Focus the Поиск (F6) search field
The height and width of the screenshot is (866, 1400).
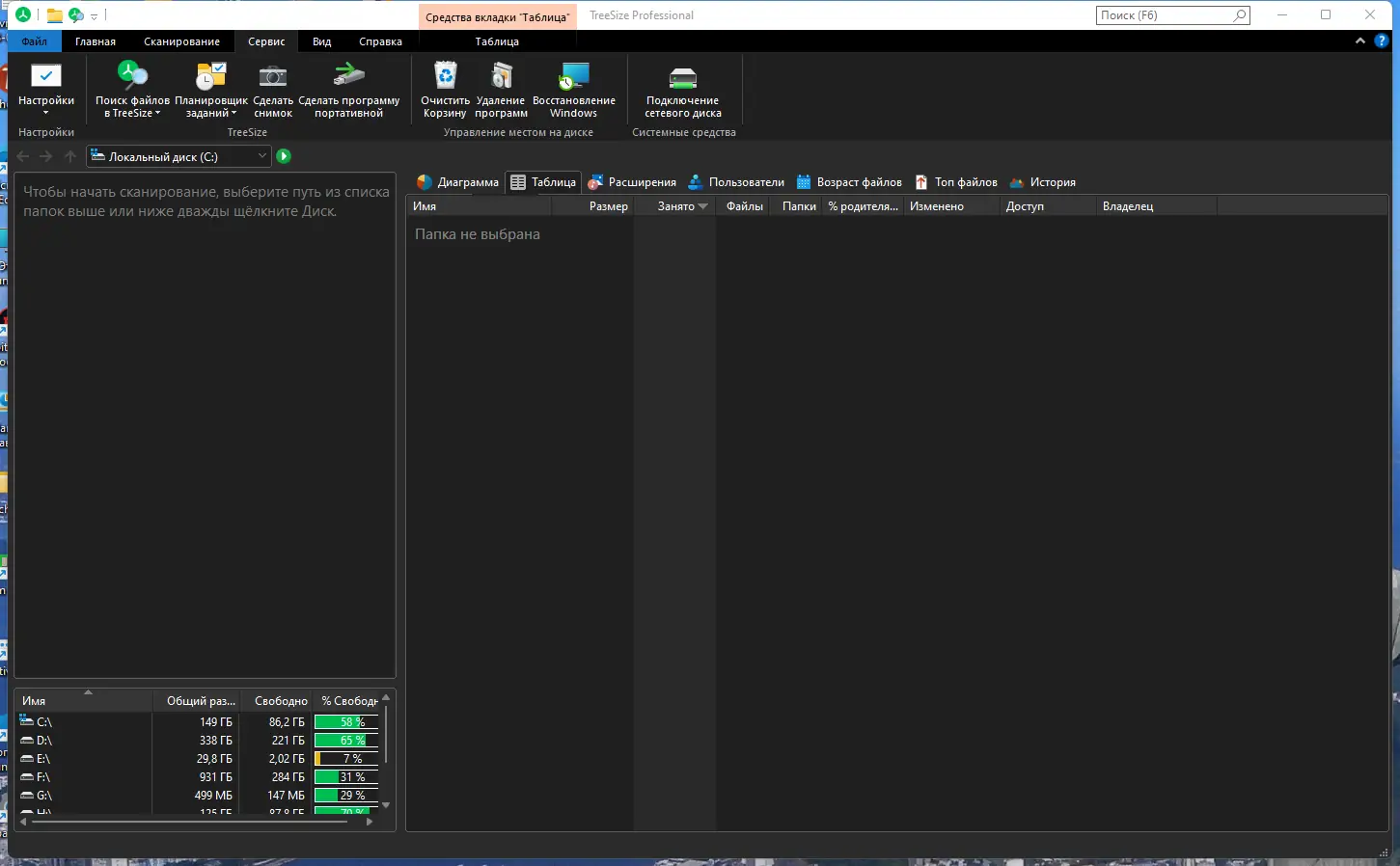tap(1173, 15)
